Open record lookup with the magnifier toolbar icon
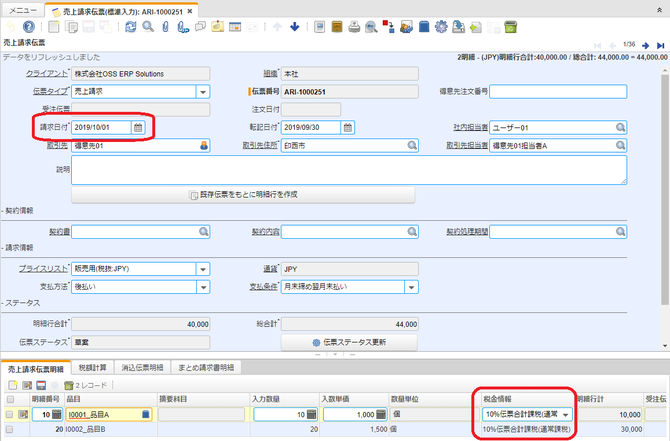The height and width of the screenshot is (441, 670). (x=148, y=27)
